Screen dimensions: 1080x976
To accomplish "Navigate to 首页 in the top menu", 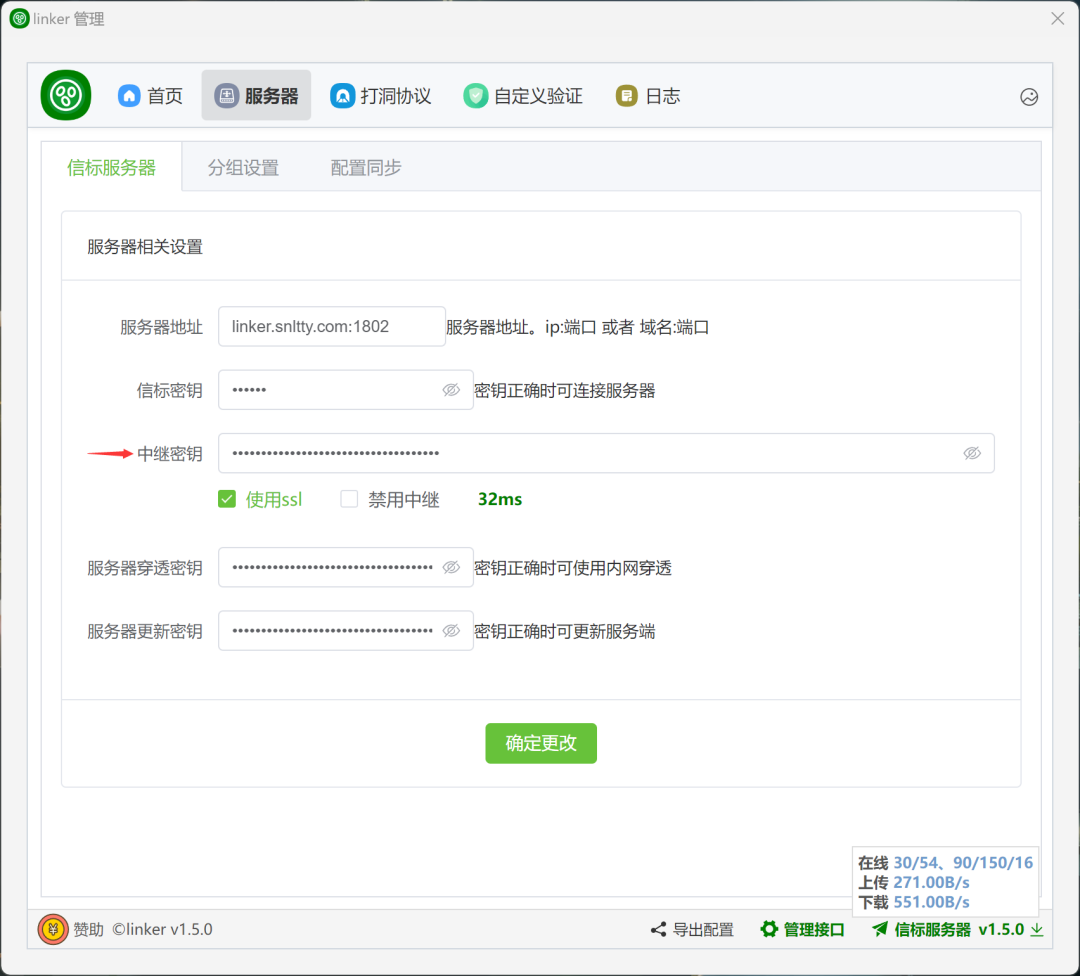I will (150, 96).
